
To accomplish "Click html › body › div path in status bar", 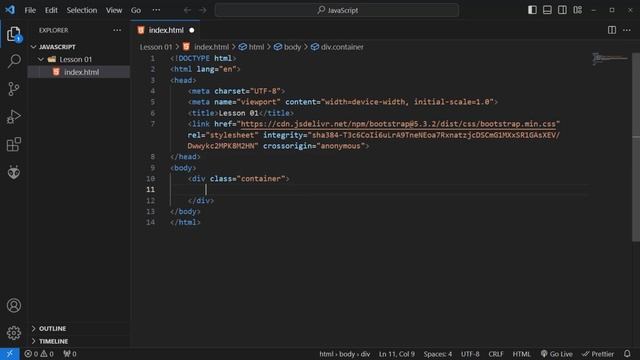I will point(344,354).
